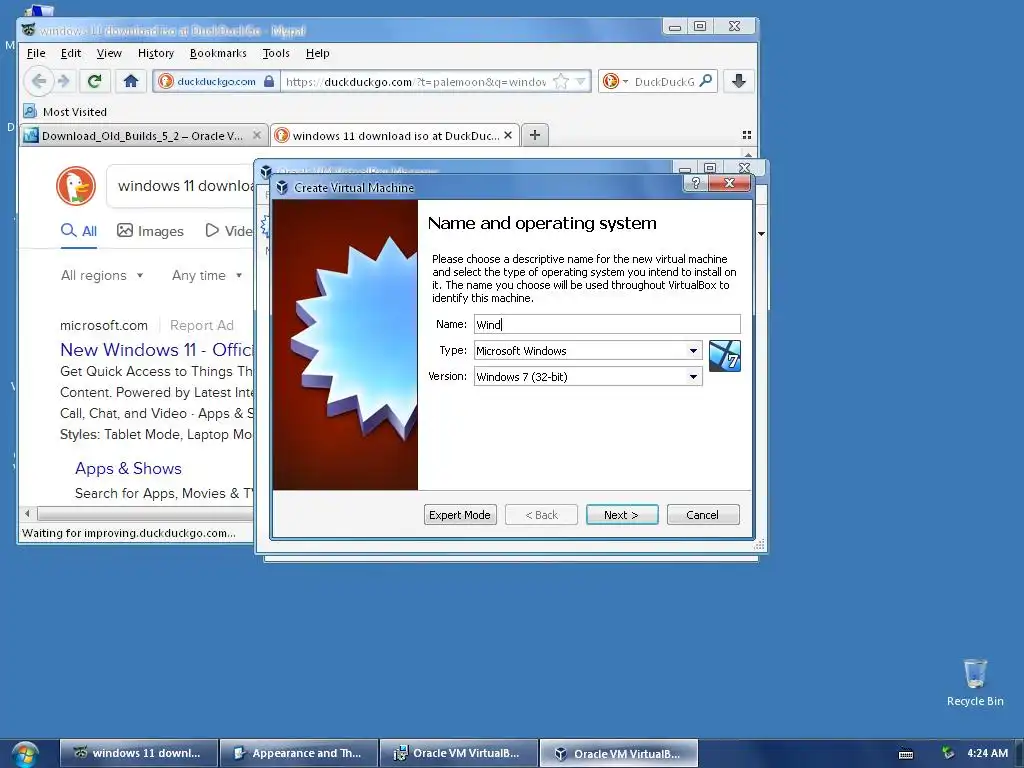1024x768 pixels.
Task: Click the Name input field containing Wind
Action: tap(607, 324)
